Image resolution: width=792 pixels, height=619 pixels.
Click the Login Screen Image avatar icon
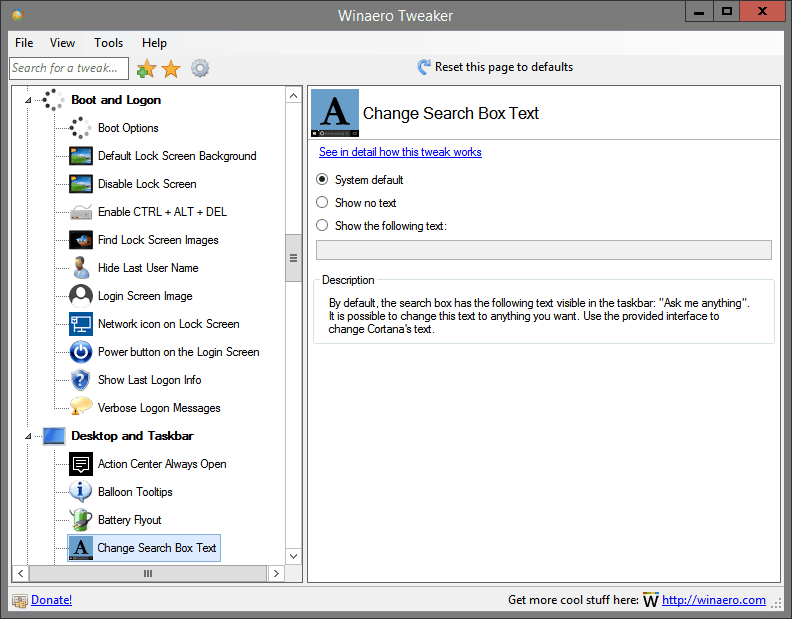pyautogui.click(x=81, y=296)
